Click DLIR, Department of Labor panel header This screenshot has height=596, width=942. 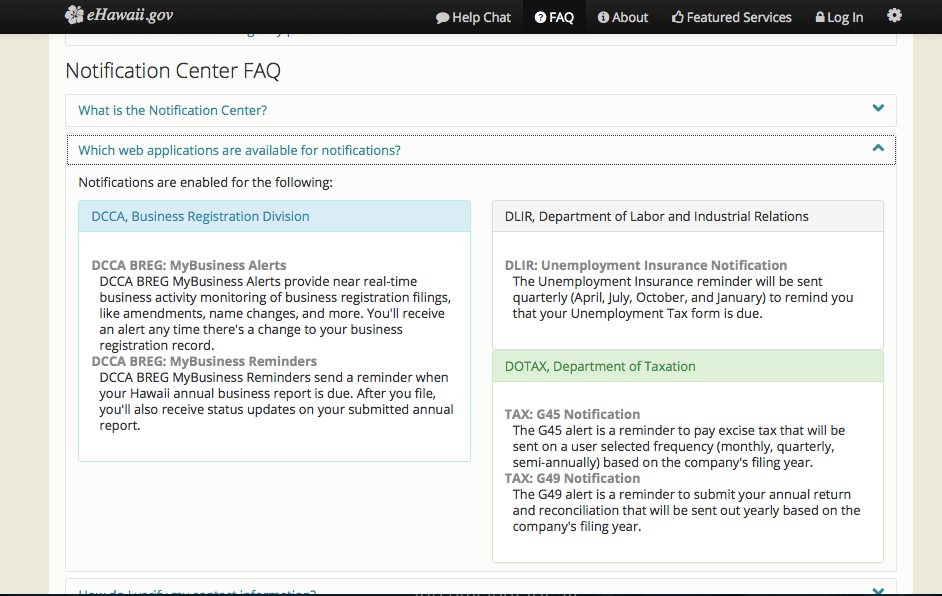coord(688,216)
